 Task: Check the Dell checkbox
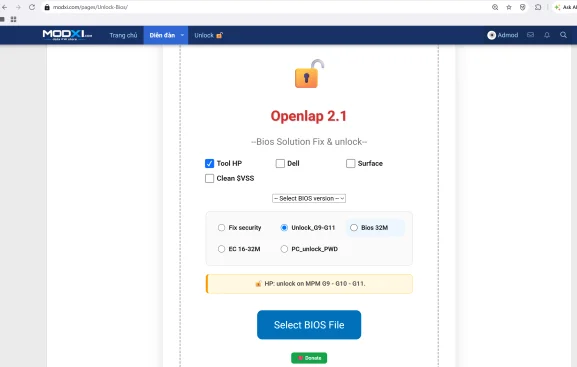tap(280, 163)
